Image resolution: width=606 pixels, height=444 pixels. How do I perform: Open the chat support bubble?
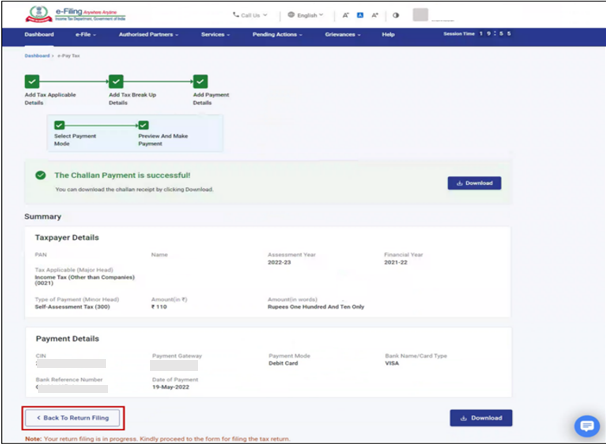[x=587, y=426]
